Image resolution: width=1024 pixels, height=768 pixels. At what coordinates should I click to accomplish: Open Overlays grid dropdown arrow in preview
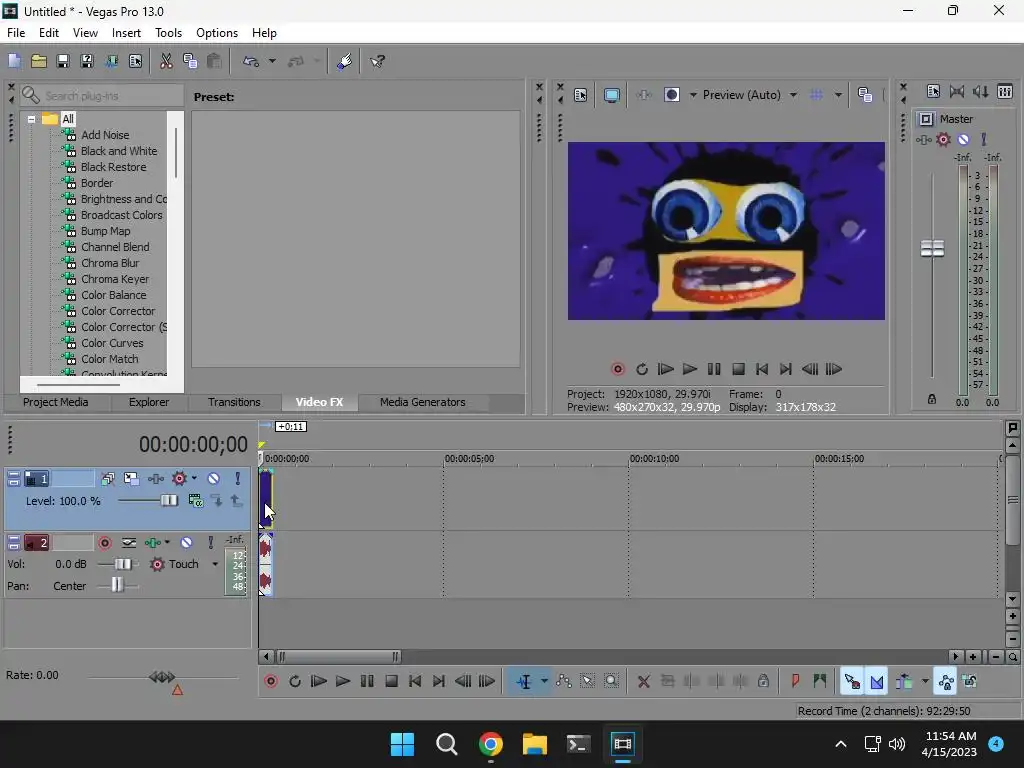[839, 95]
